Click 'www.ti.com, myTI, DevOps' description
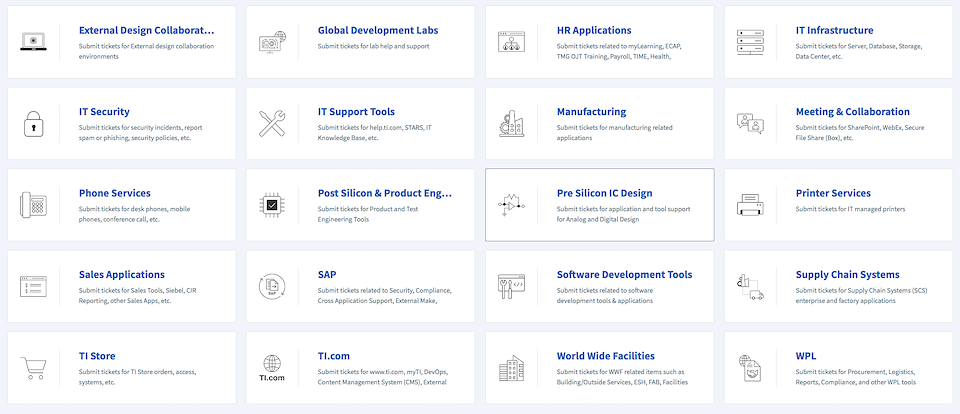 382,377
